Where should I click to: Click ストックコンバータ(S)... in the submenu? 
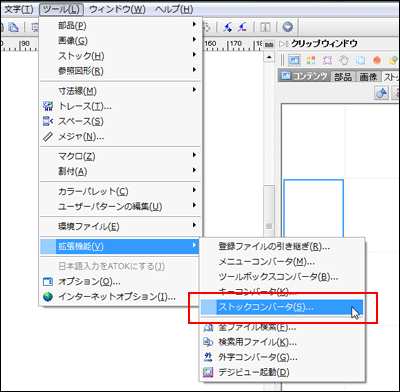pyautogui.click(x=282, y=307)
